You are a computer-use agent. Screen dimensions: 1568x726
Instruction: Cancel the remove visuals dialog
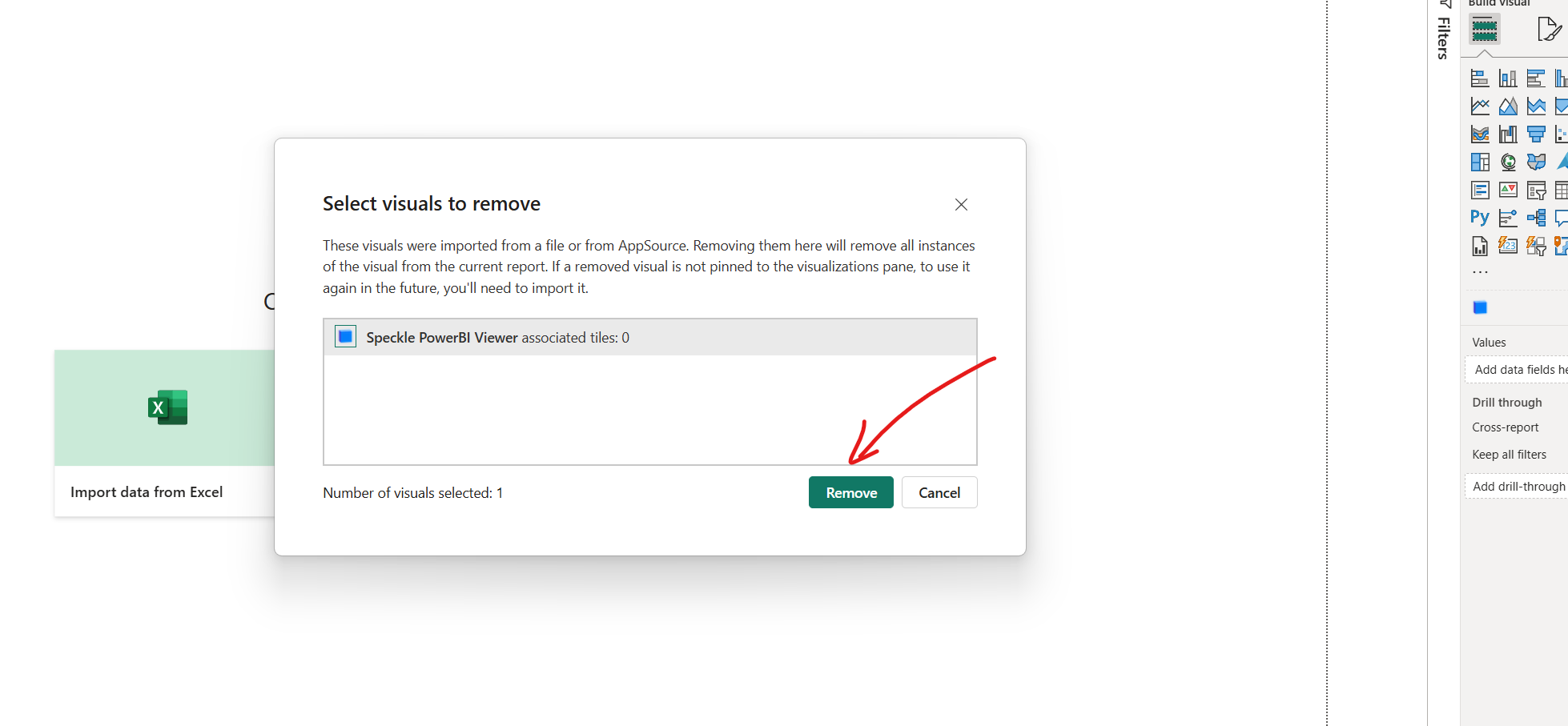pyautogui.click(x=939, y=492)
